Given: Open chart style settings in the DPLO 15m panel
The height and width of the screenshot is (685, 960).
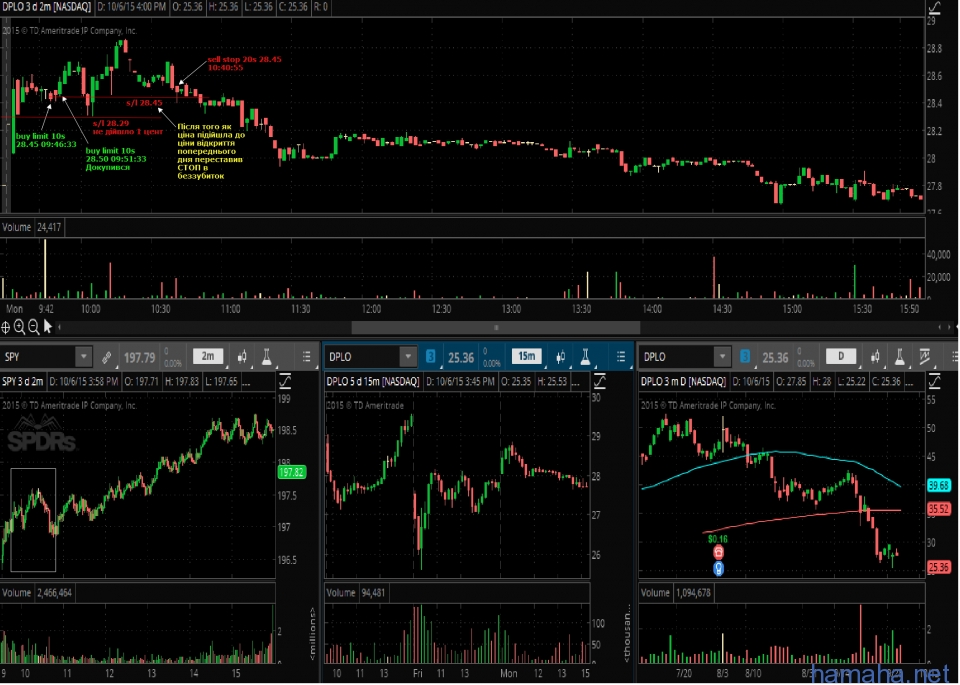Looking at the screenshot, I should click(561, 357).
